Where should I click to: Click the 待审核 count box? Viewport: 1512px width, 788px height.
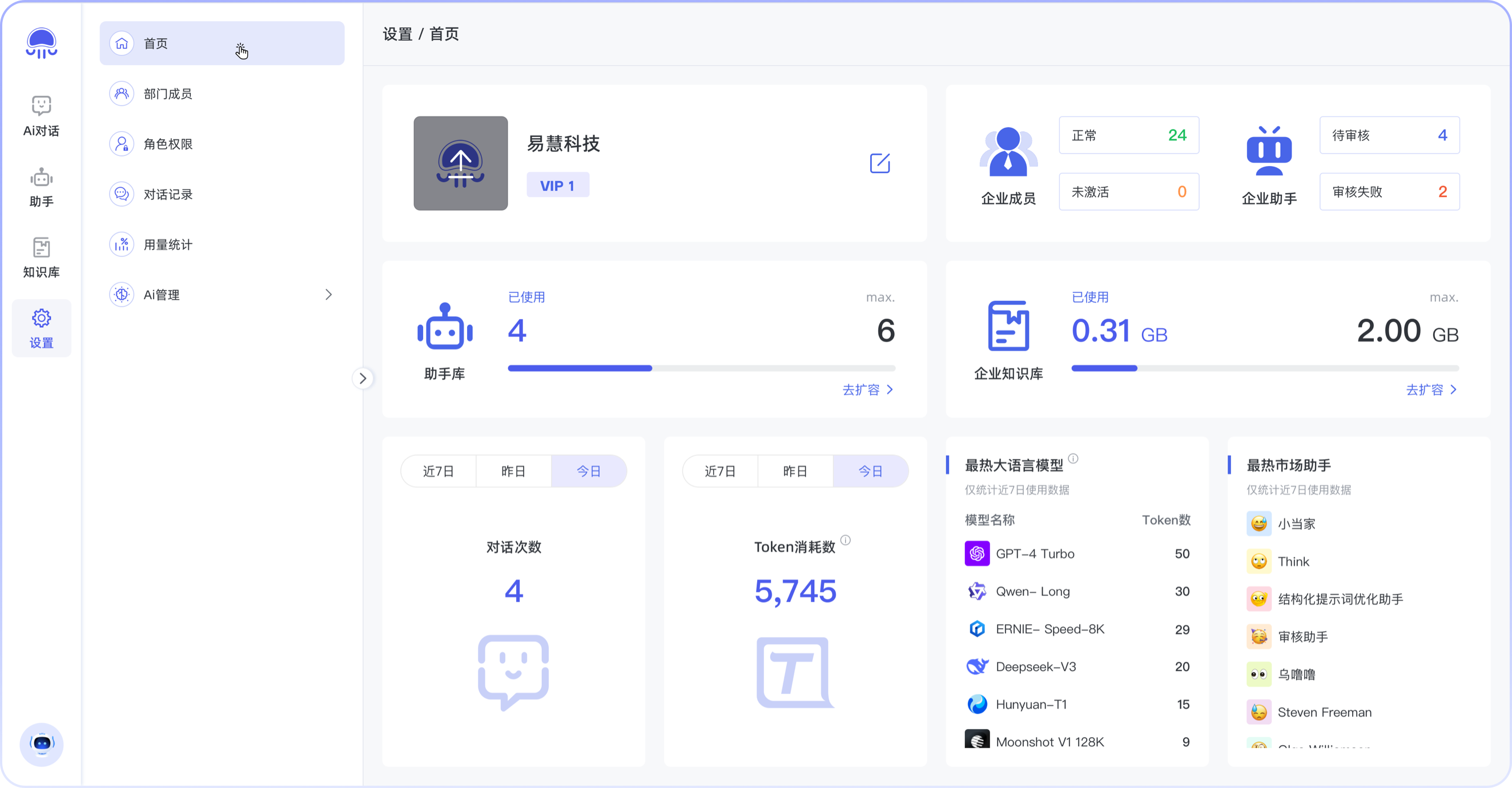[x=1389, y=135]
